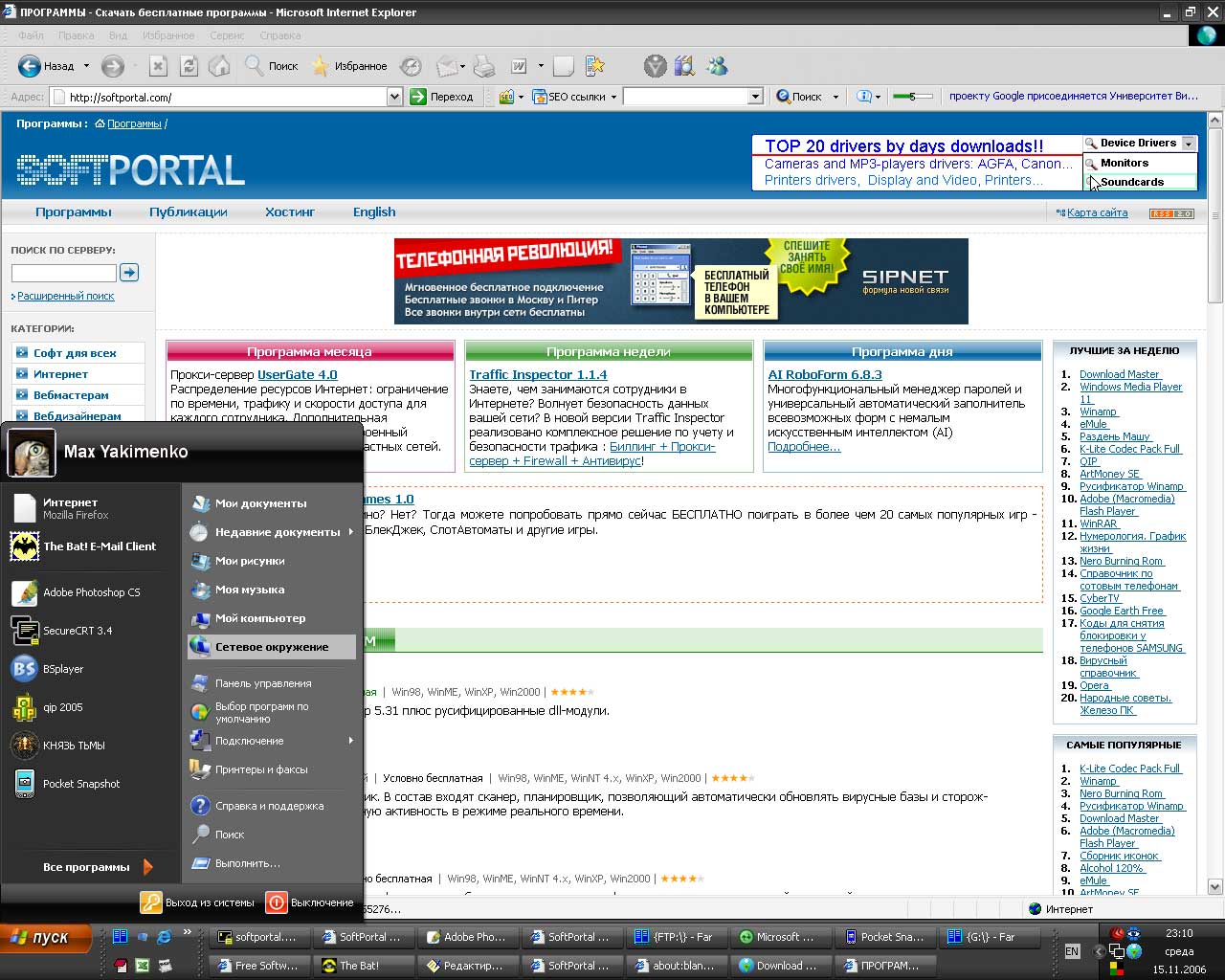Print the page with the printer icon

click(484, 66)
